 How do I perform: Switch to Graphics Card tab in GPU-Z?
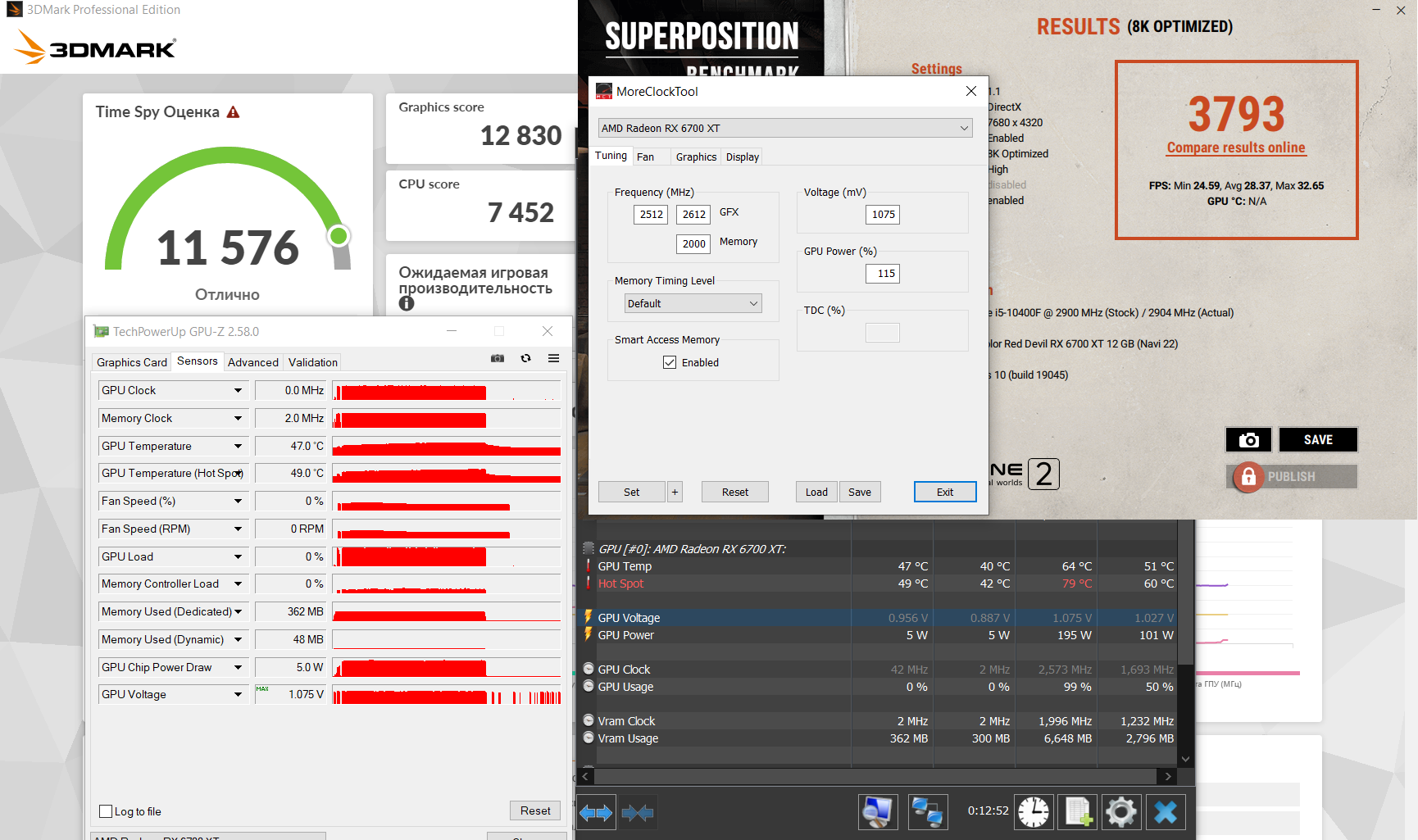click(132, 362)
